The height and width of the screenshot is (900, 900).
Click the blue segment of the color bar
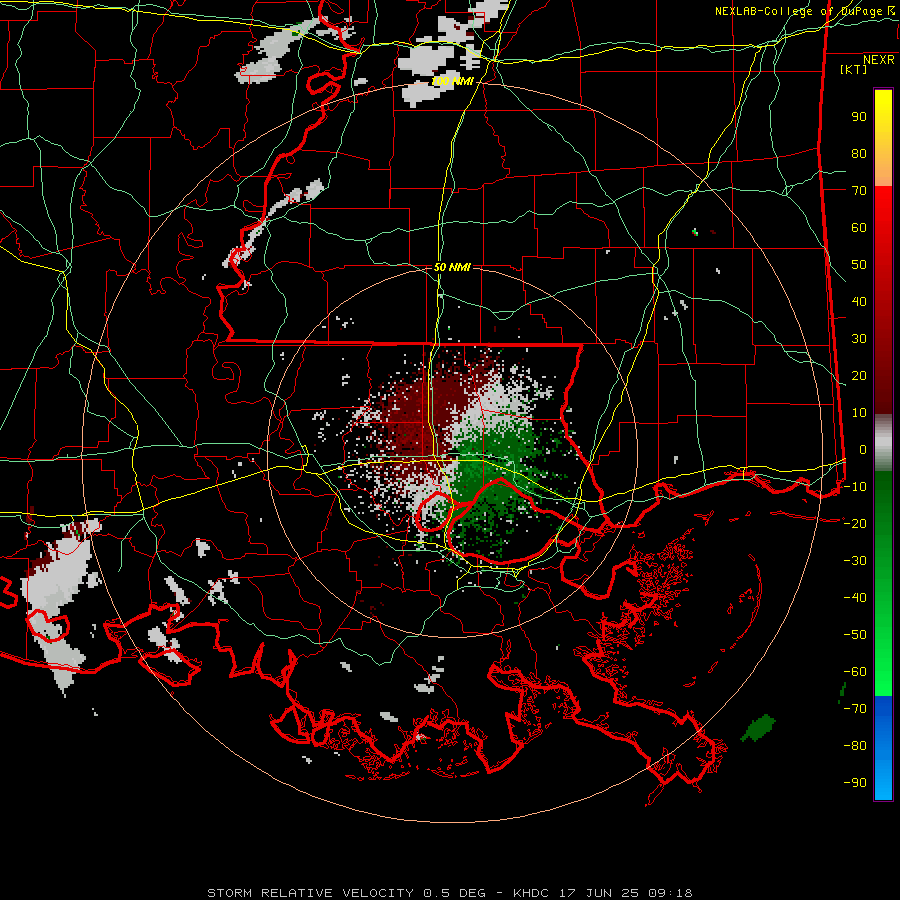pos(883,747)
